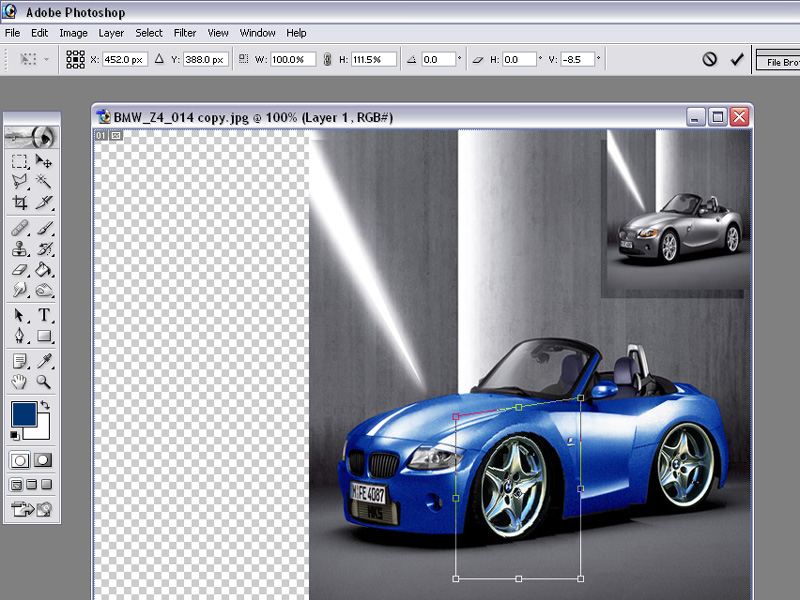
Task: Open the File menu
Action: point(12,33)
